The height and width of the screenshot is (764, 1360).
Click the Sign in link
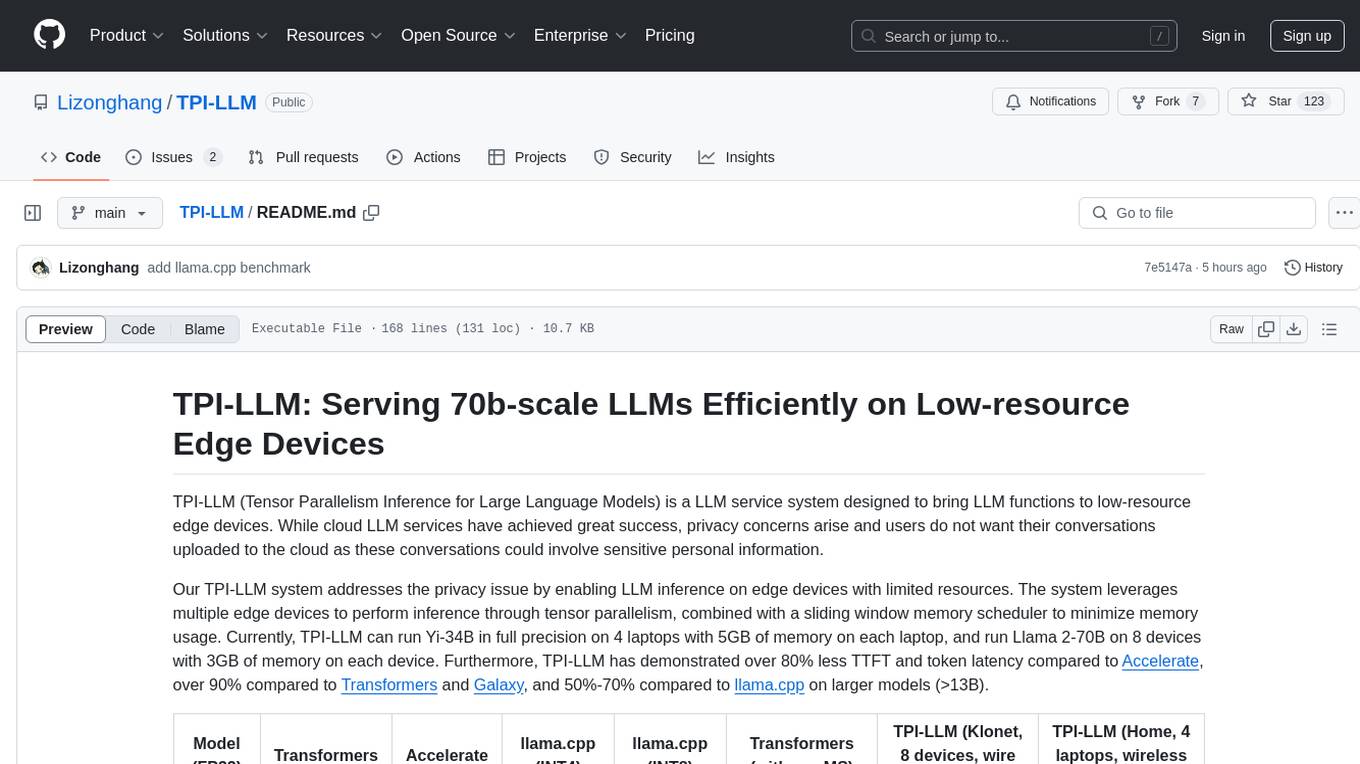point(1223,36)
